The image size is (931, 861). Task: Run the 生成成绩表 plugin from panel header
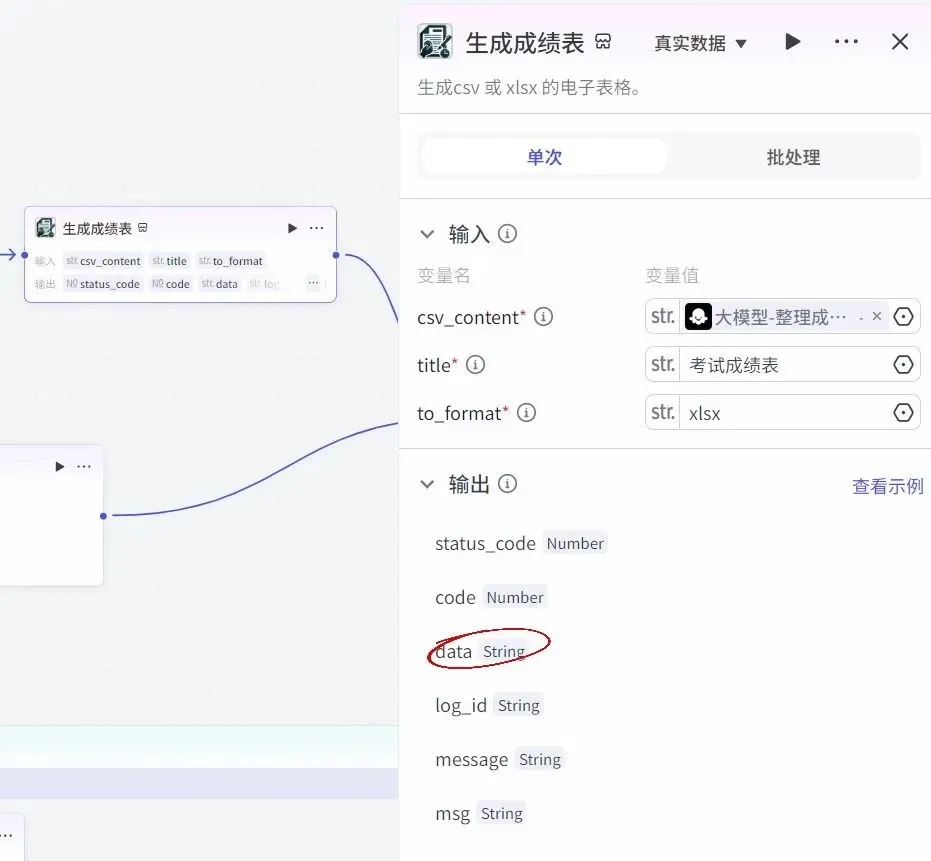coord(792,42)
